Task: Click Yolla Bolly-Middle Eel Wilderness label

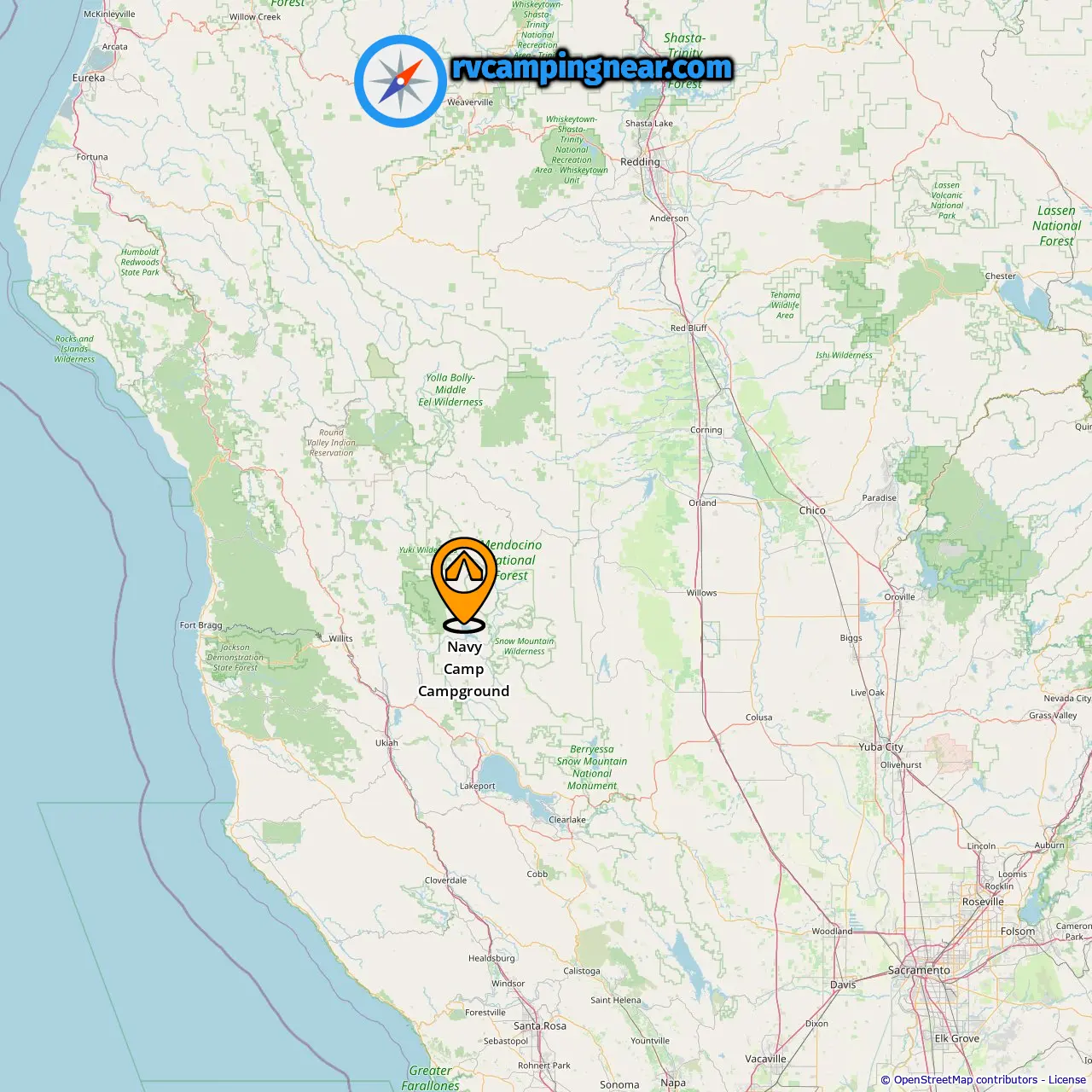Action: [x=450, y=390]
